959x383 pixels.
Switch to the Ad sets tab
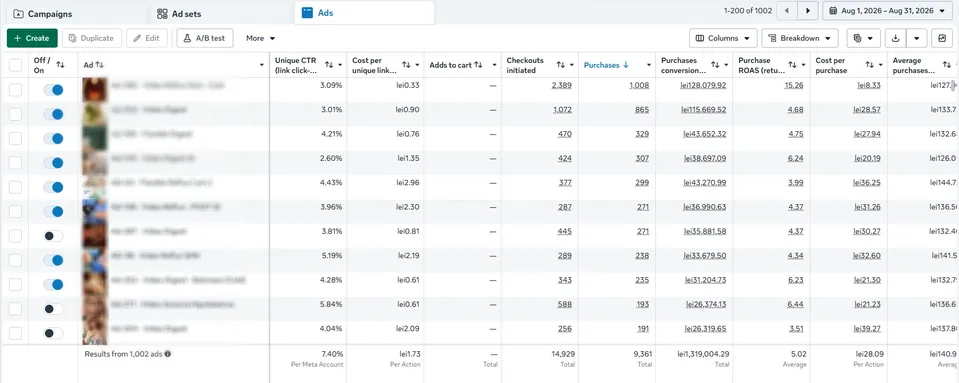click(220, 13)
